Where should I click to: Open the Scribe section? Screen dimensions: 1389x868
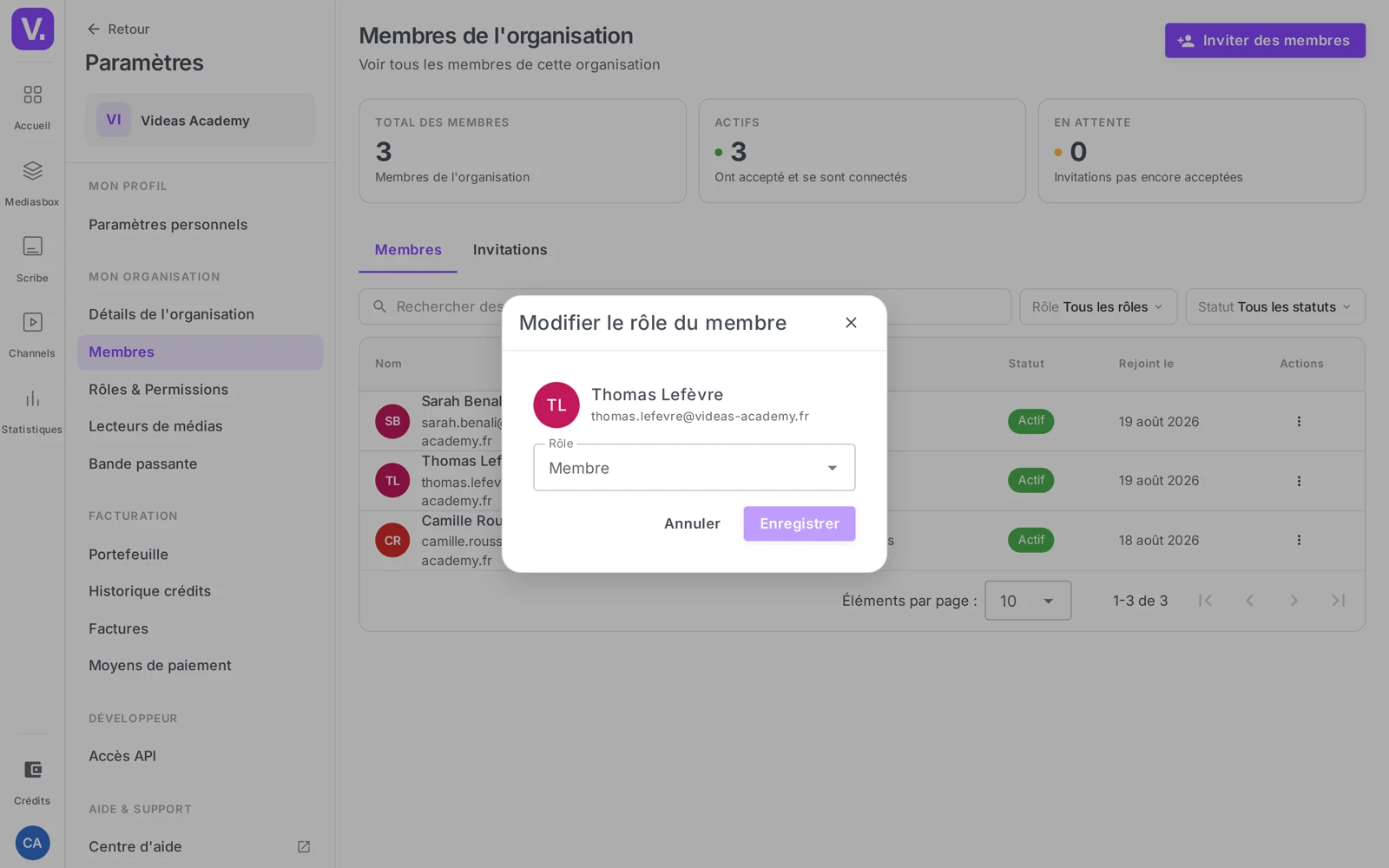[32, 260]
